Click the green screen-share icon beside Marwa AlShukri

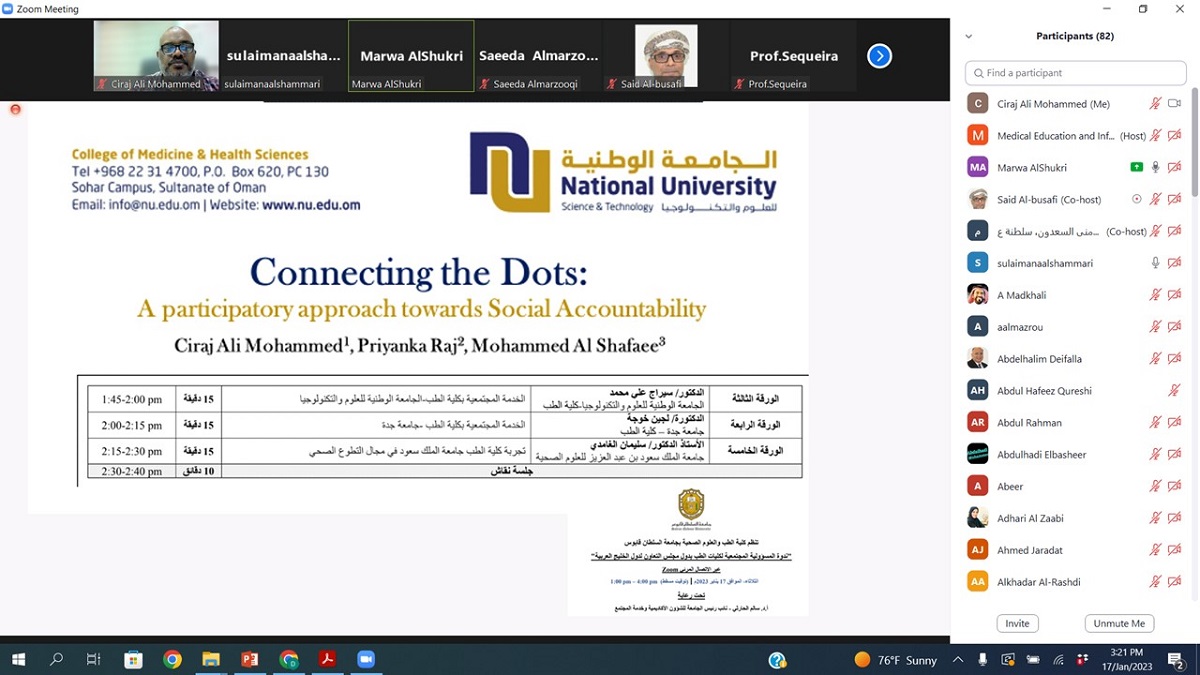tap(1136, 167)
